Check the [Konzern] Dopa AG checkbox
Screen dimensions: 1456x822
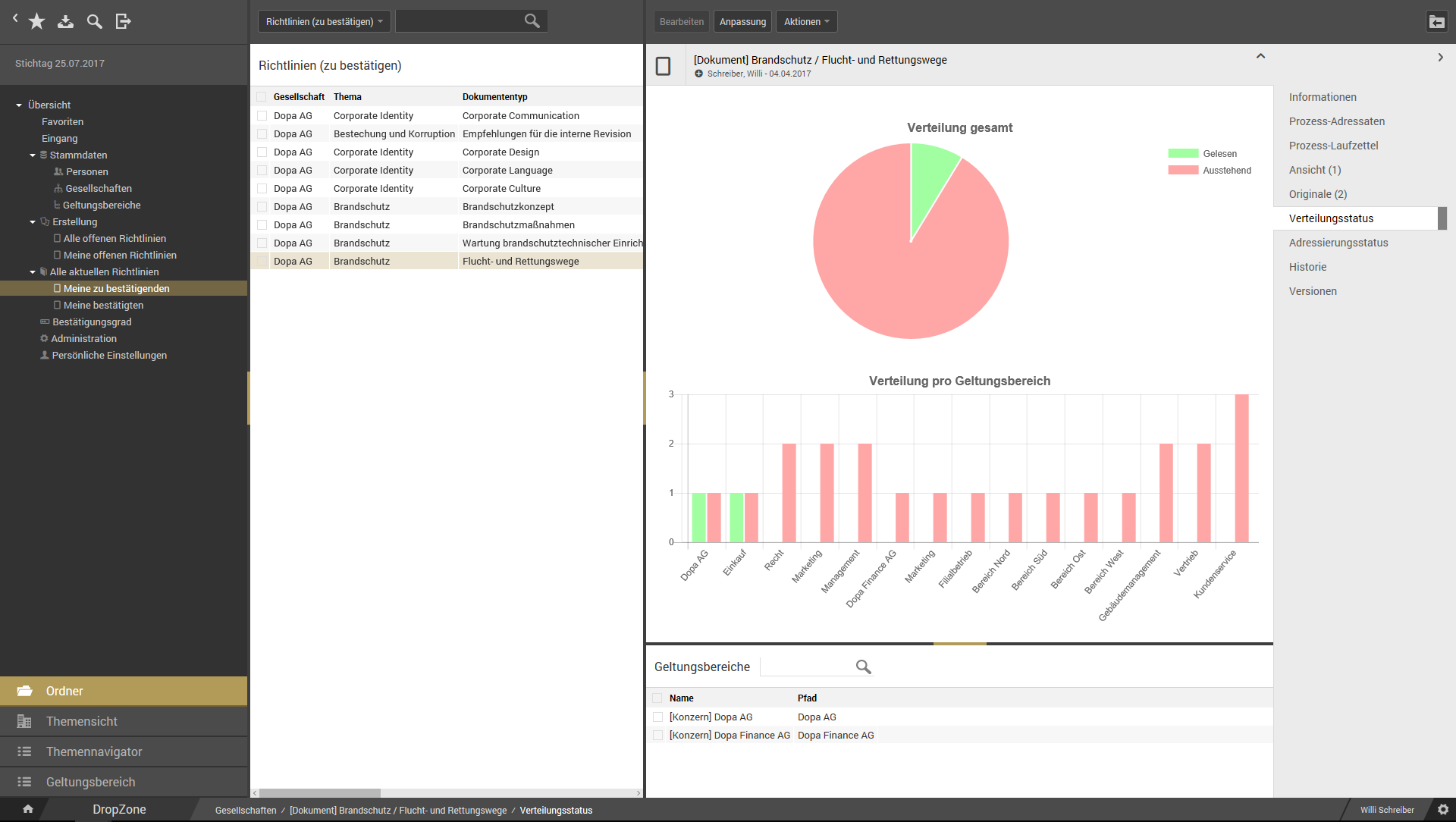[x=657, y=717]
